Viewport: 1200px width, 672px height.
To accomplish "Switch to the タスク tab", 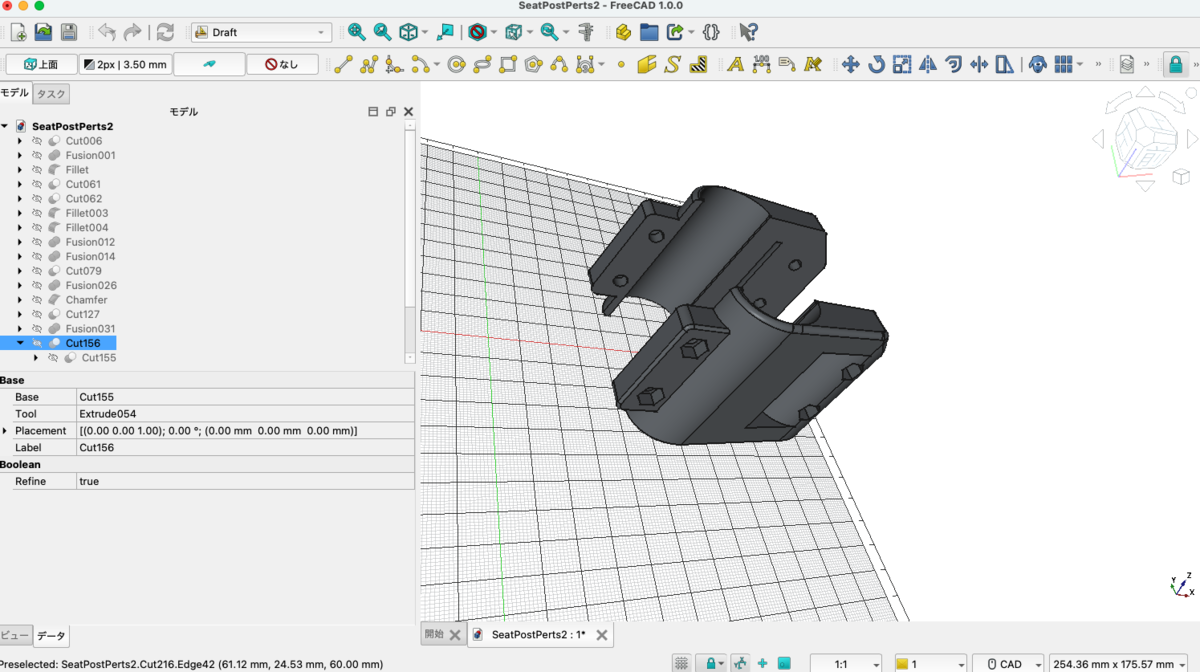I will [x=51, y=94].
